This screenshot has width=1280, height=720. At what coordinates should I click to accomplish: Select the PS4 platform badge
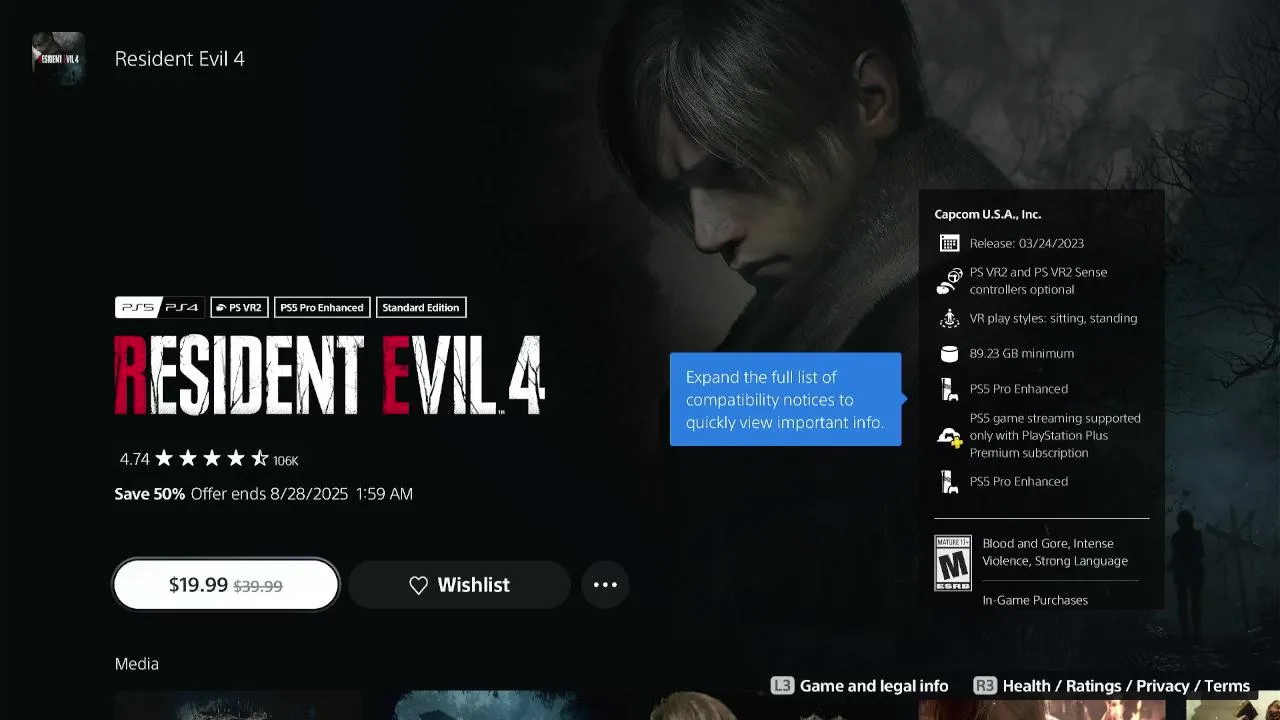click(x=182, y=308)
